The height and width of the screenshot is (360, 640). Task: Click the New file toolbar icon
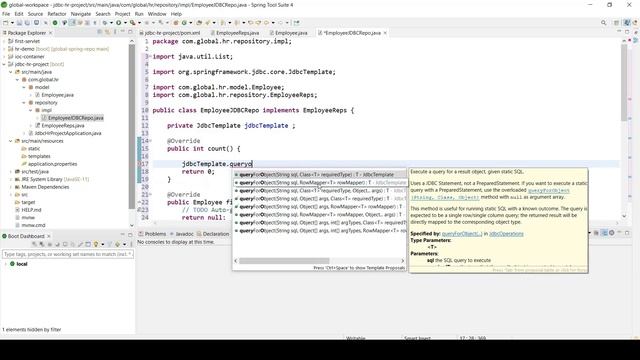(x=6, y=23)
